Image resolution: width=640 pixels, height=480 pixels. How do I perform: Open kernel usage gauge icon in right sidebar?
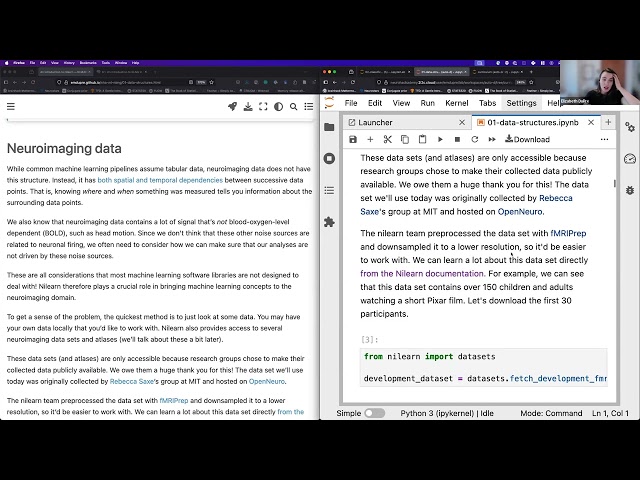click(630, 158)
